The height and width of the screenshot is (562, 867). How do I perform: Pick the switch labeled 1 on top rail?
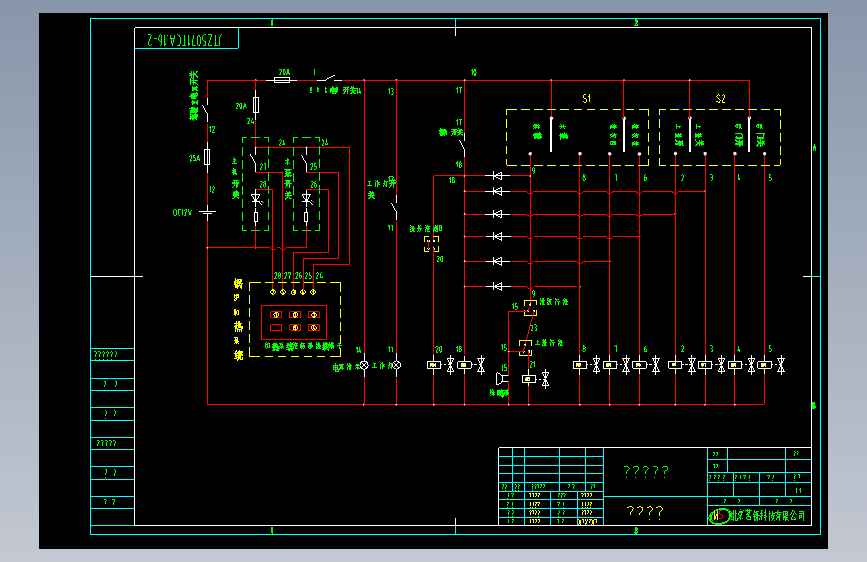point(330,78)
